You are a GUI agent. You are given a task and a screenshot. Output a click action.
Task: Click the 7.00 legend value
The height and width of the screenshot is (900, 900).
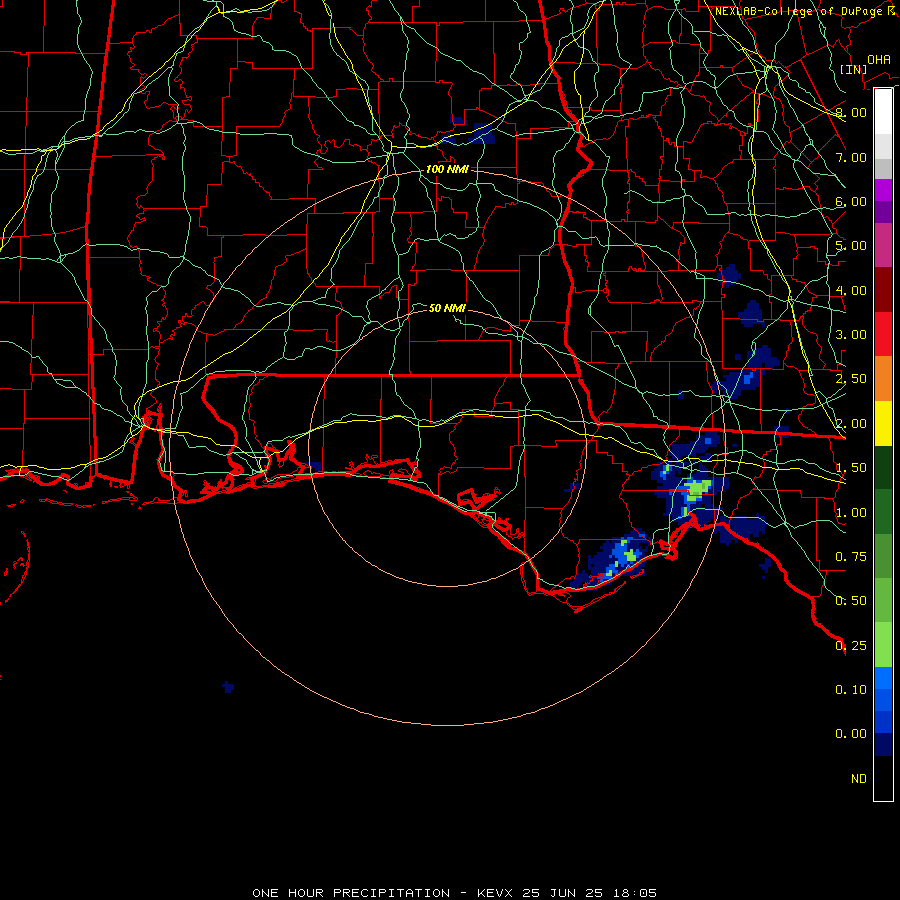851,157
